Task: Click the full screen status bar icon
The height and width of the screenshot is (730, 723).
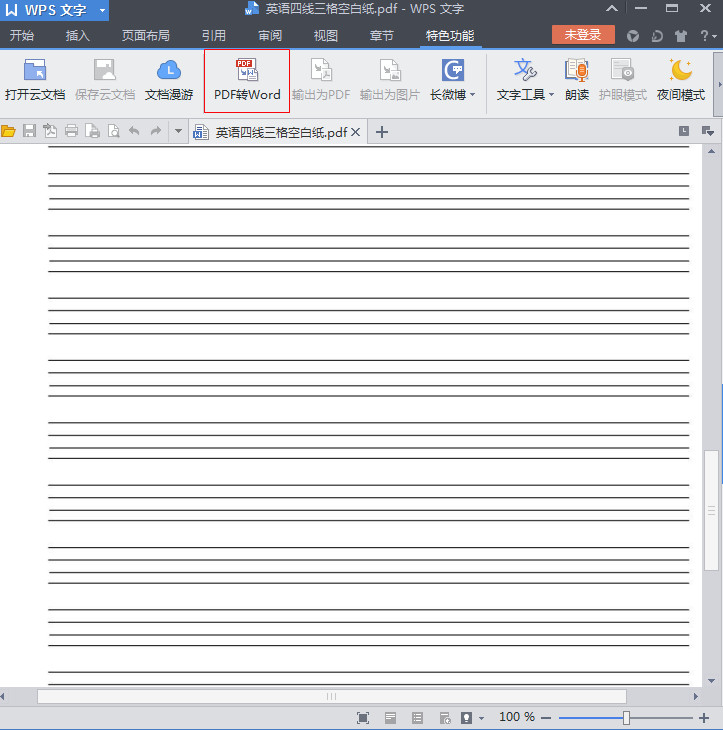Action: (x=363, y=718)
